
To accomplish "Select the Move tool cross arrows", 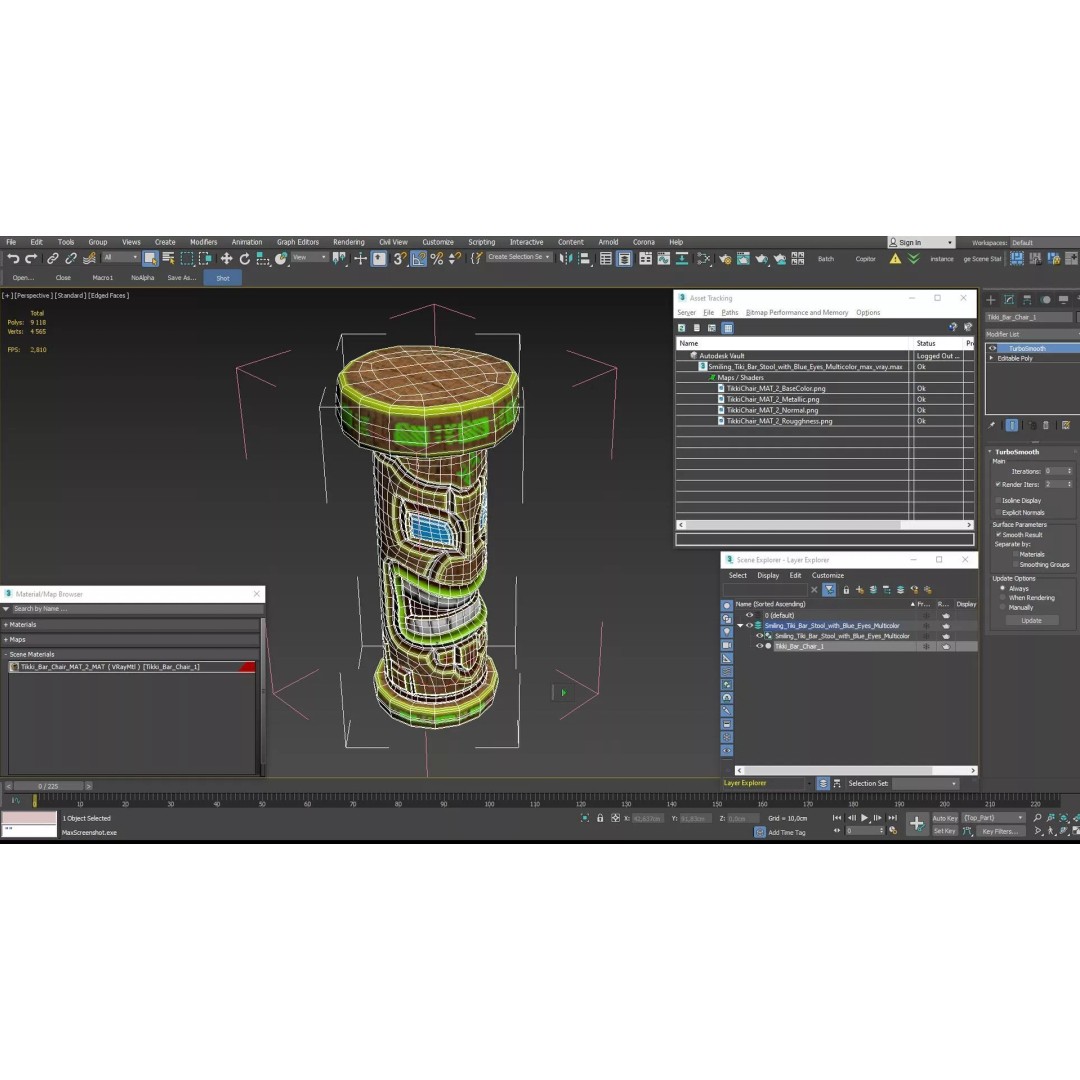I will (x=226, y=259).
